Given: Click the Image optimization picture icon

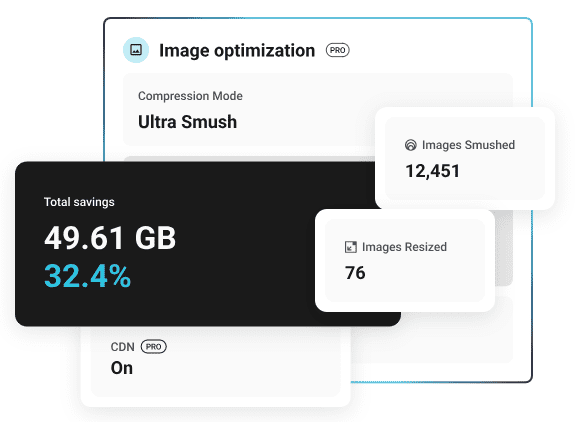Looking at the screenshot, I should click(136, 50).
